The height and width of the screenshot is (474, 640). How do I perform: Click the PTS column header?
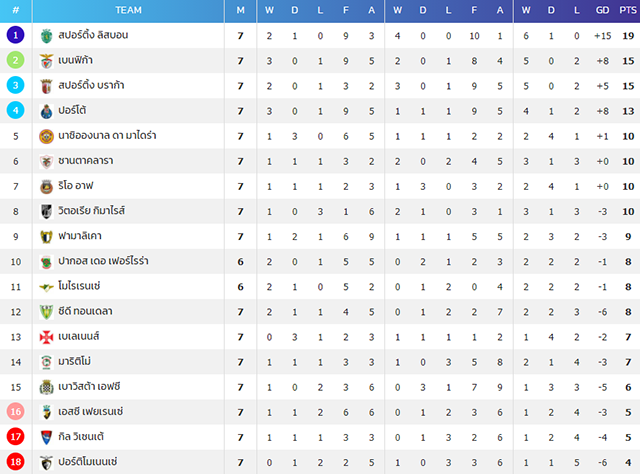[x=627, y=11]
